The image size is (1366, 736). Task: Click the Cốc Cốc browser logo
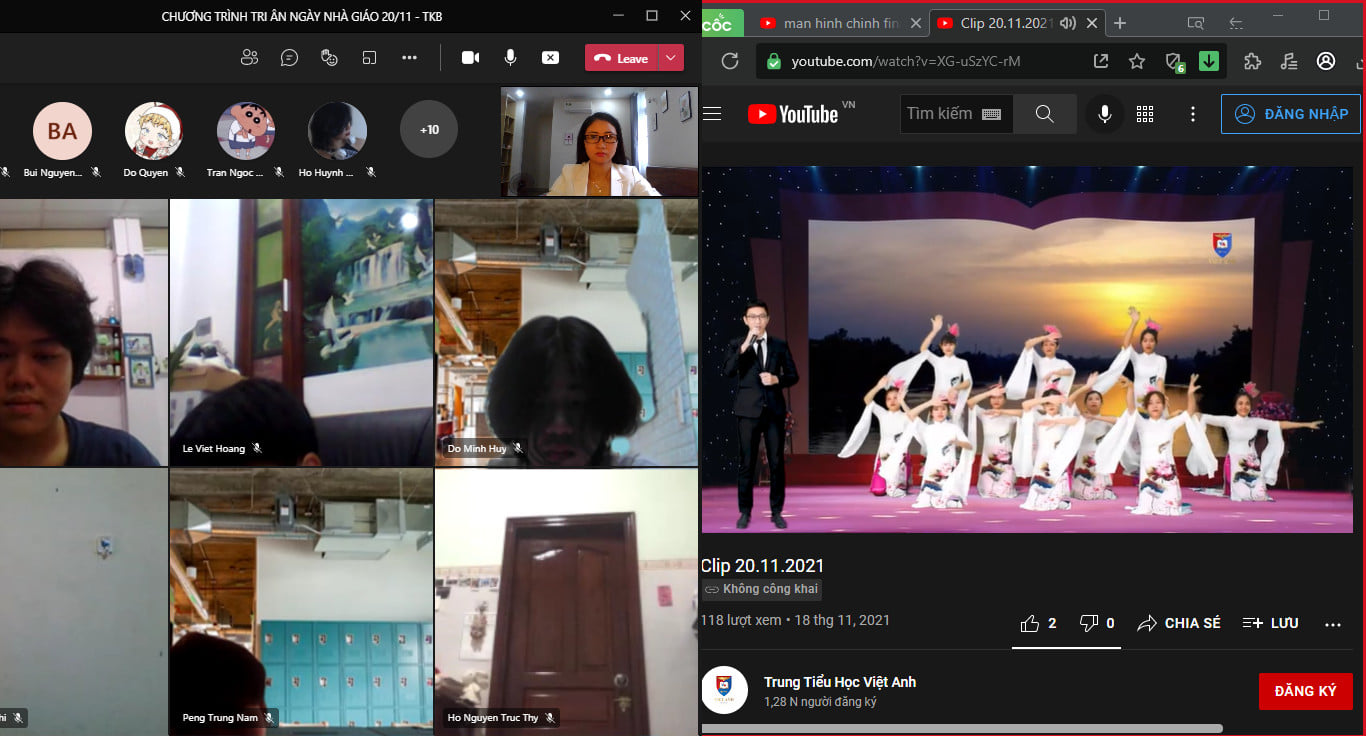722,21
